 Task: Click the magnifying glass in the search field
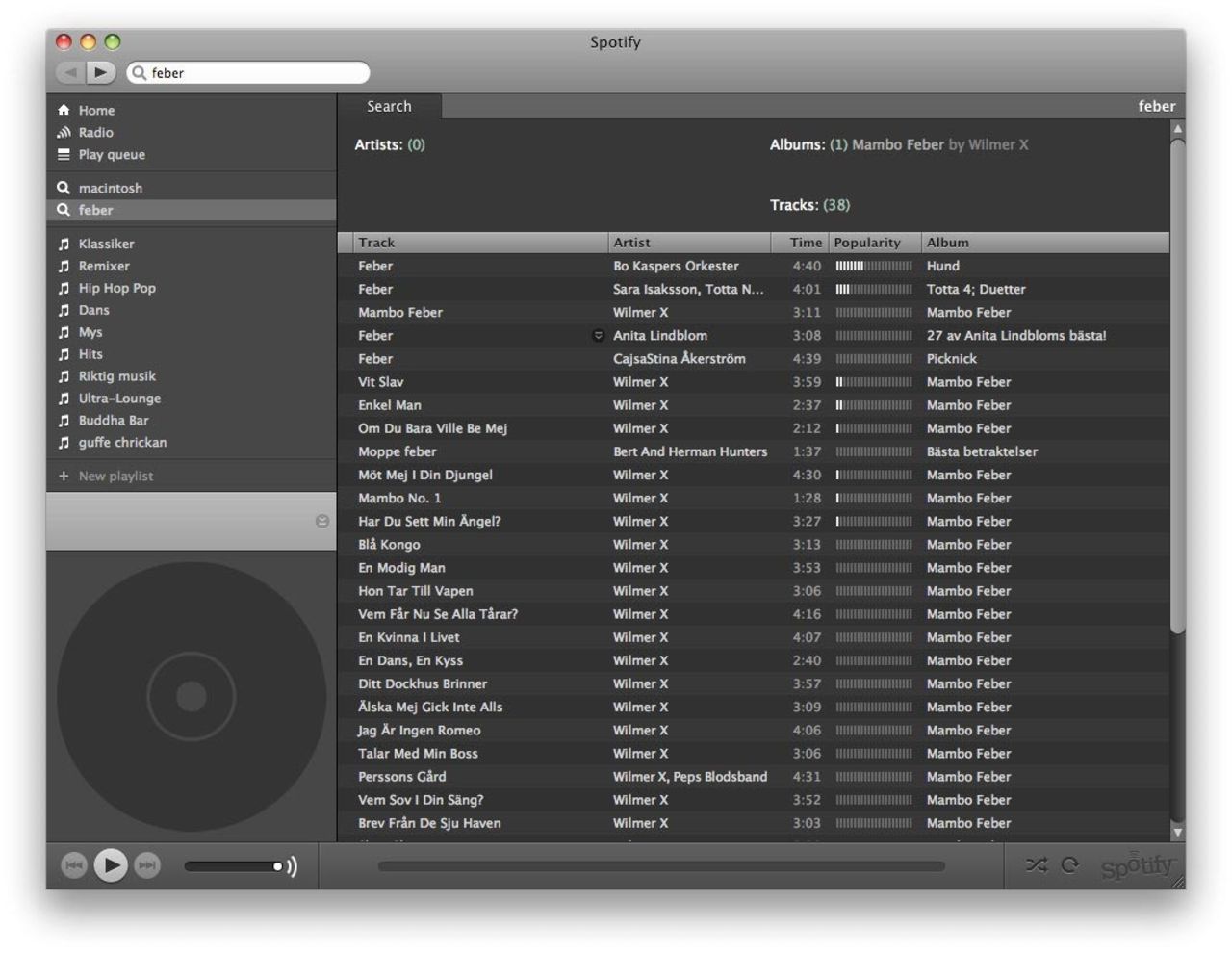[x=138, y=72]
